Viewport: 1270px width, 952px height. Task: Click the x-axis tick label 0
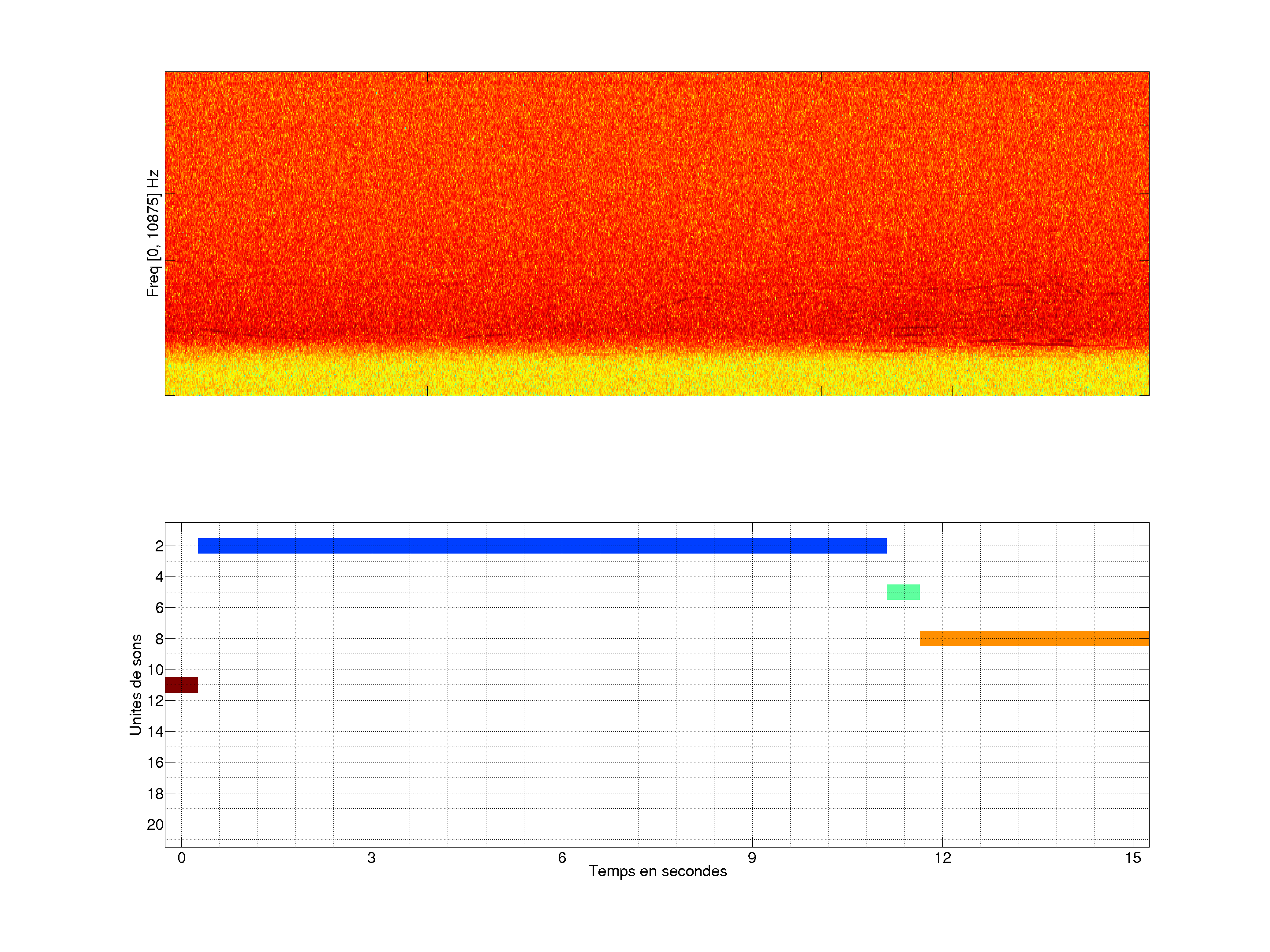pyautogui.click(x=181, y=858)
